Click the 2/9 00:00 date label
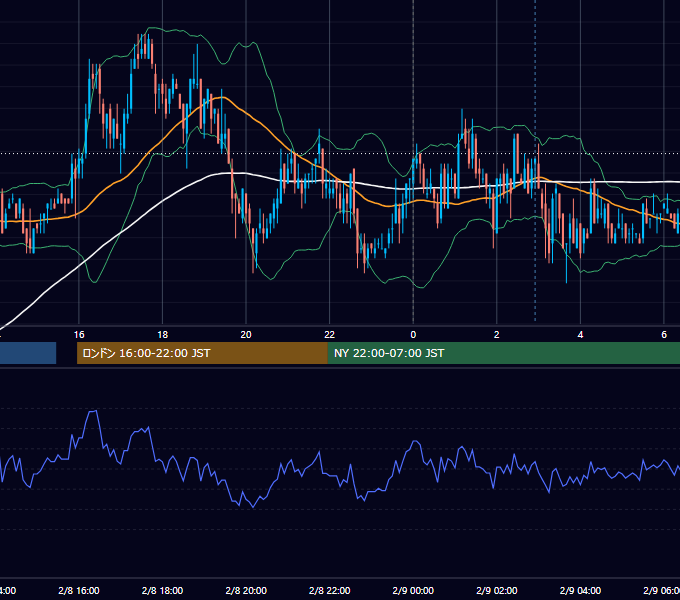 pos(413,591)
